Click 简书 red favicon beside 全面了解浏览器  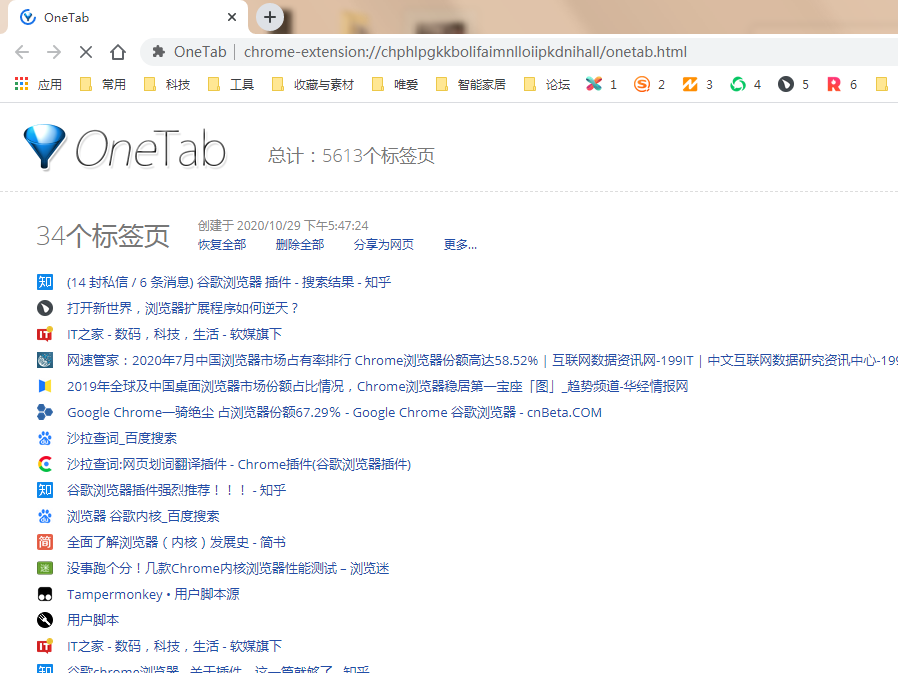(45, 542)
